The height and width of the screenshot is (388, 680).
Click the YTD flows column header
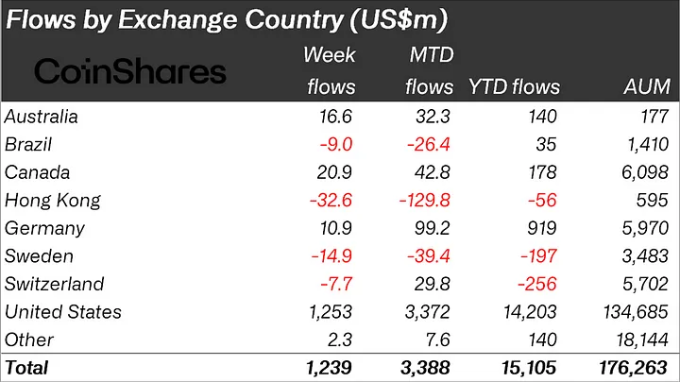click(x=514, y=87)
